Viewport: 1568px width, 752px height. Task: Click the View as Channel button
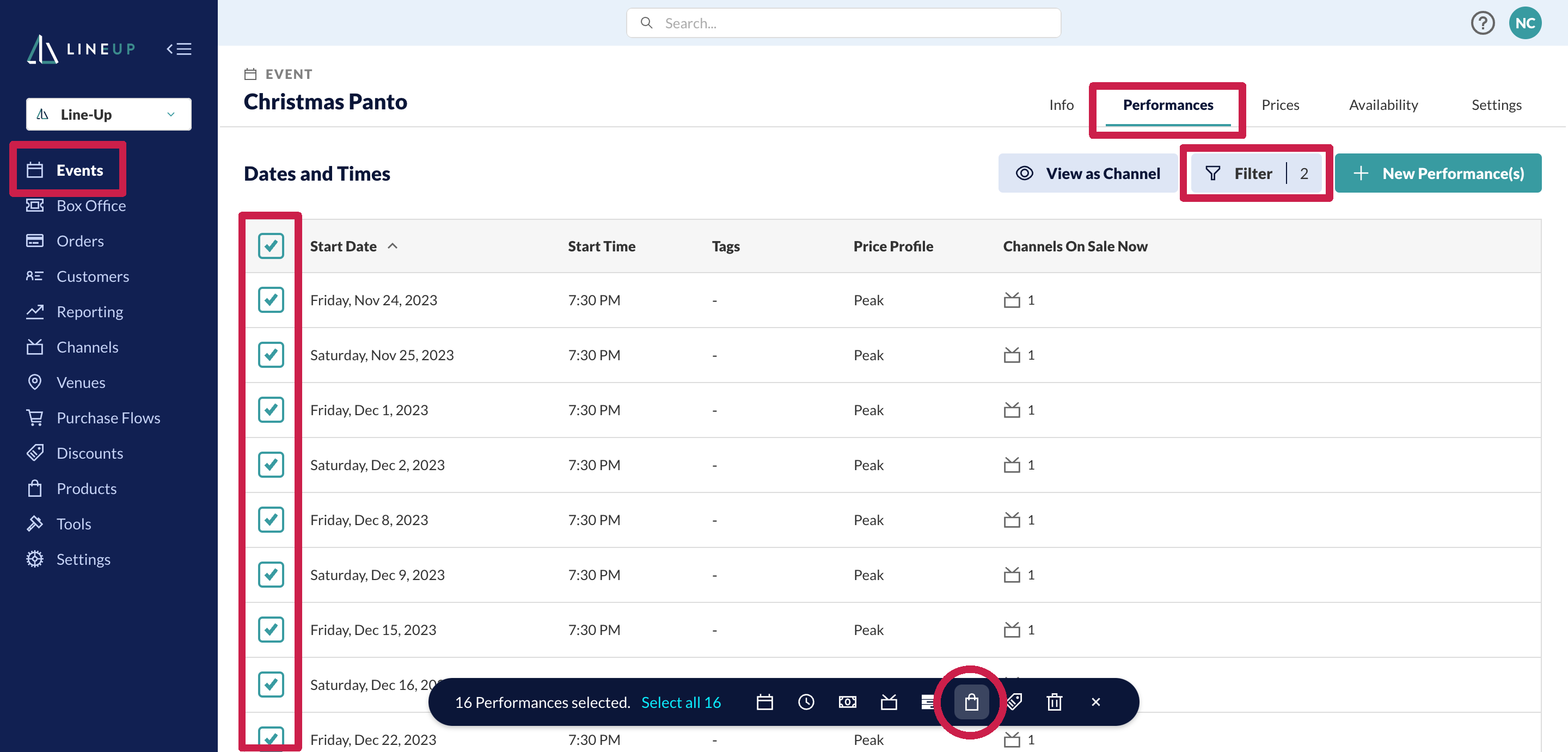(x=1087, y=174)
